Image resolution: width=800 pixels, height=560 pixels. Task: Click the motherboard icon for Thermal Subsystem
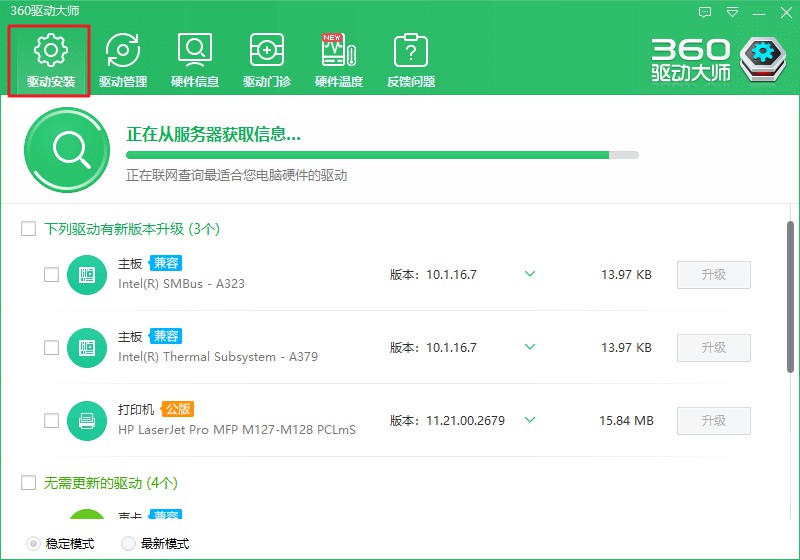pyautogui.click(x=87, y=348)
